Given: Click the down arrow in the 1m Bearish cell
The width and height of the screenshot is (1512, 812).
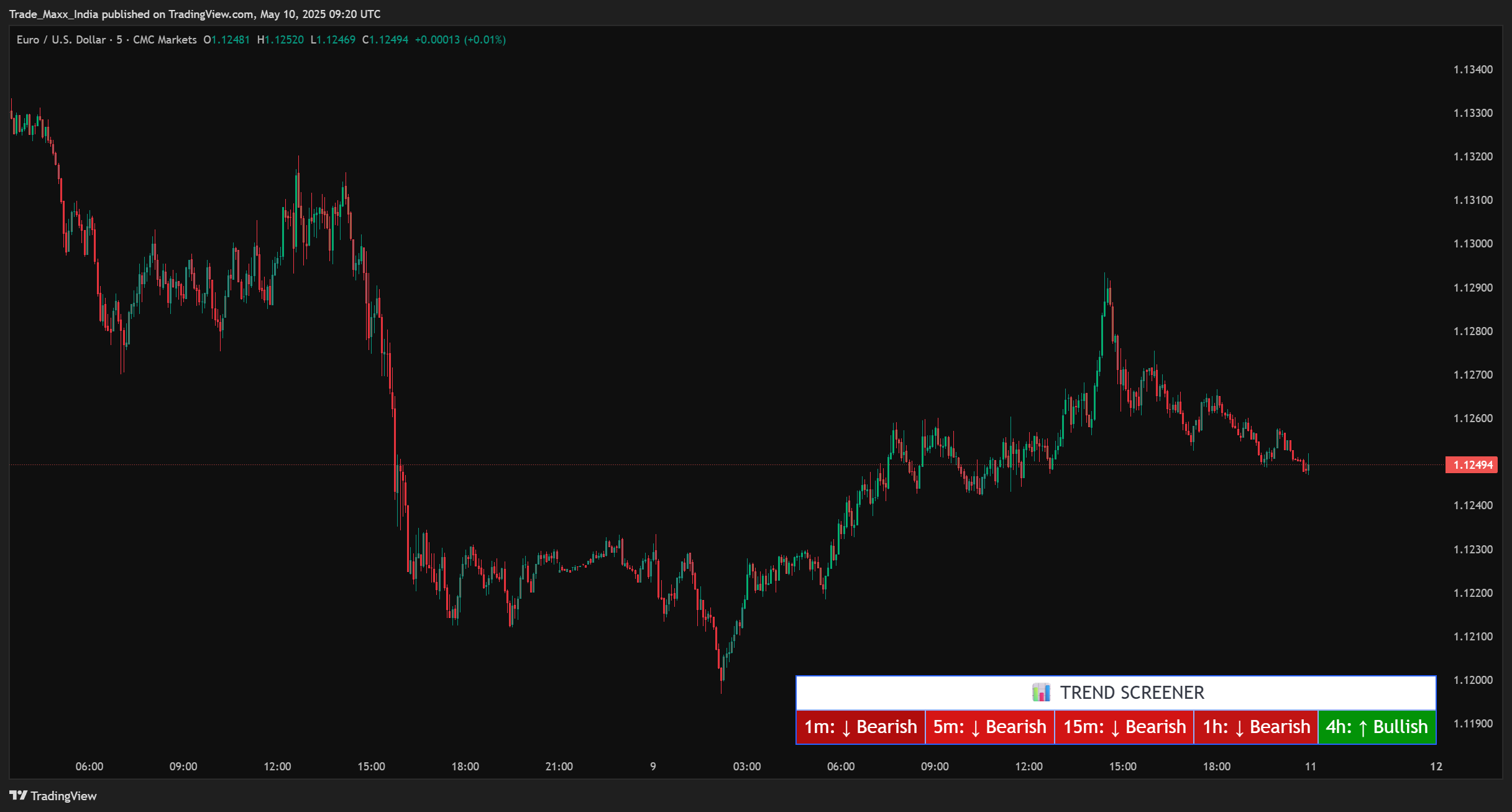Looking at the screenshot, I should [x=845, y=726].
